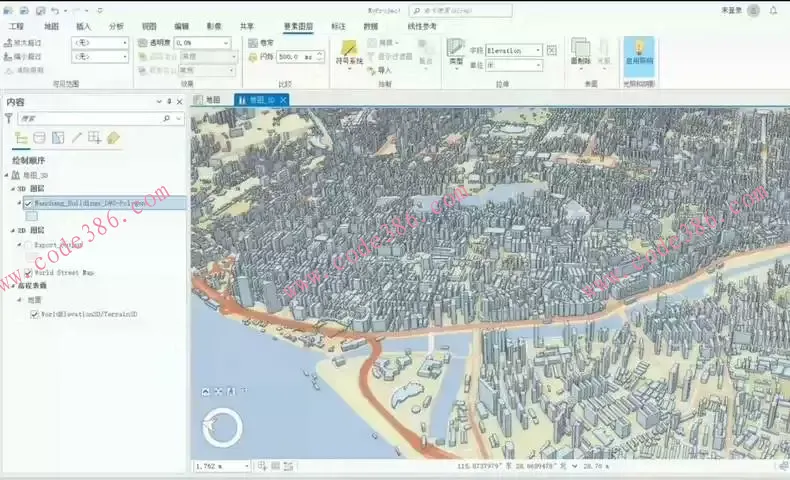Select List By Drawing Order icon
790x480 pixels.
click(x=21, y=138)
